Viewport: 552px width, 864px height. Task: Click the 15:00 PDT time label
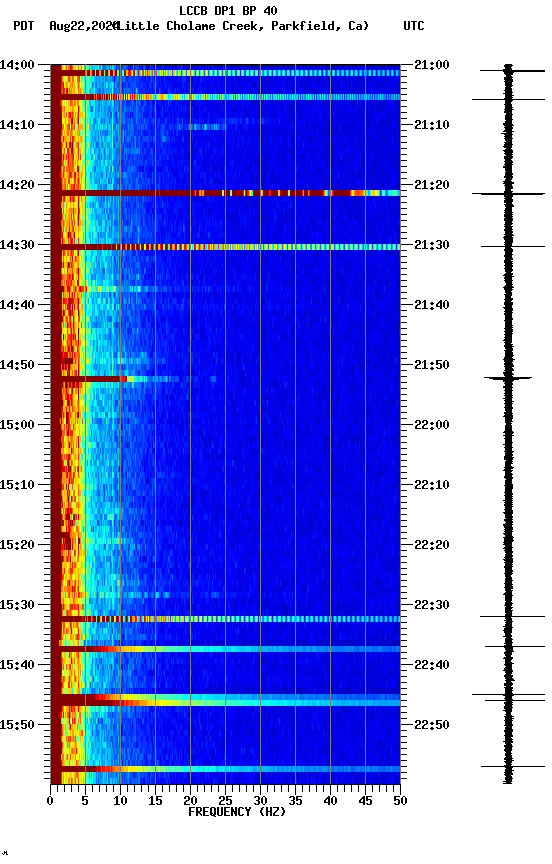click(x=17, y=425)
